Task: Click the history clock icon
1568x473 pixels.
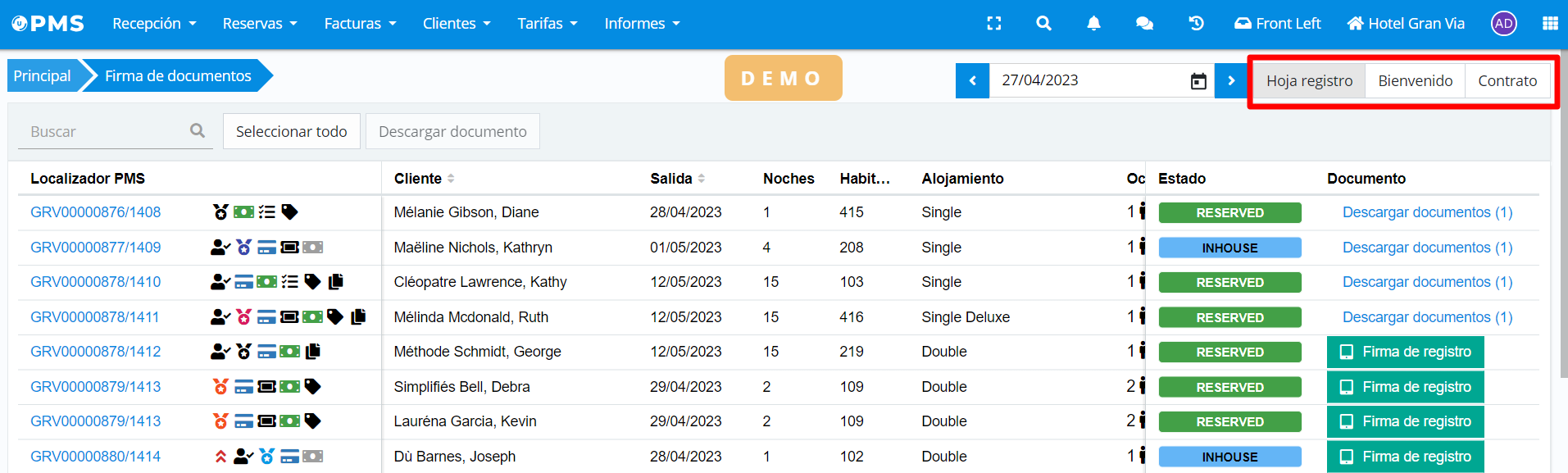Action: [1196, 24]
